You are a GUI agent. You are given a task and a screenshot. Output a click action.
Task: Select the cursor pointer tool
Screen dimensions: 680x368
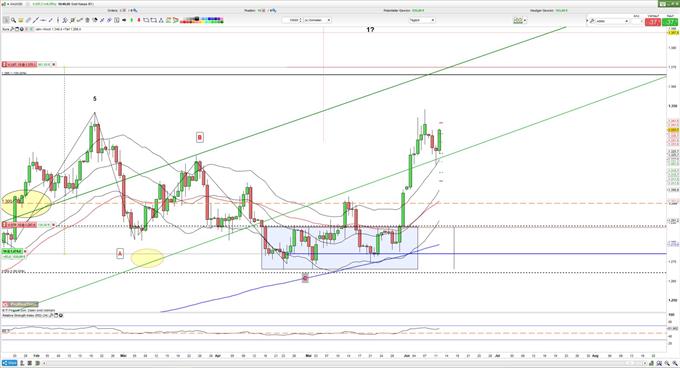click(x=5, y=20)
